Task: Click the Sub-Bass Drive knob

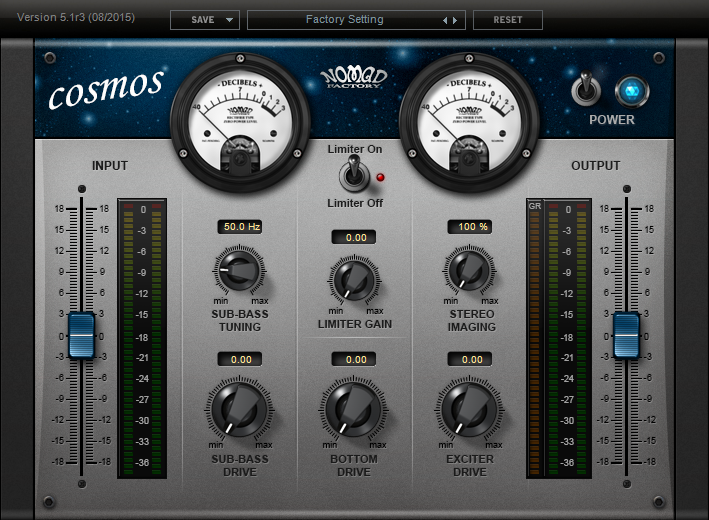Action: pos(240,410)
